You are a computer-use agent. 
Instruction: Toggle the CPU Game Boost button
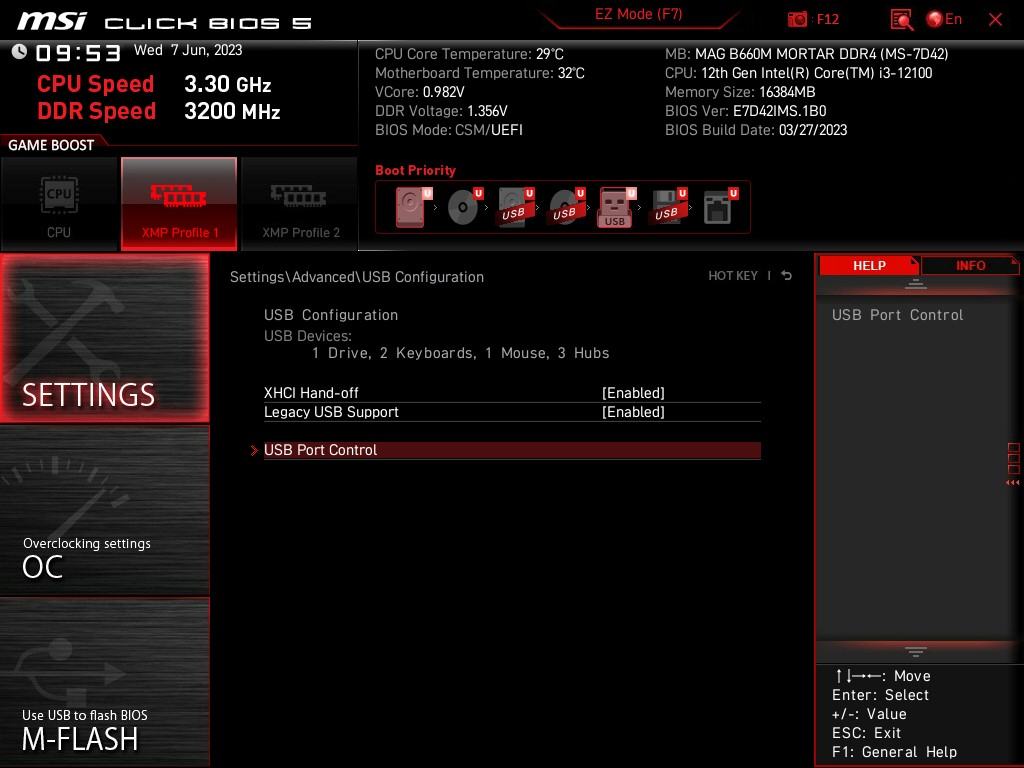[x=59, y=204]
